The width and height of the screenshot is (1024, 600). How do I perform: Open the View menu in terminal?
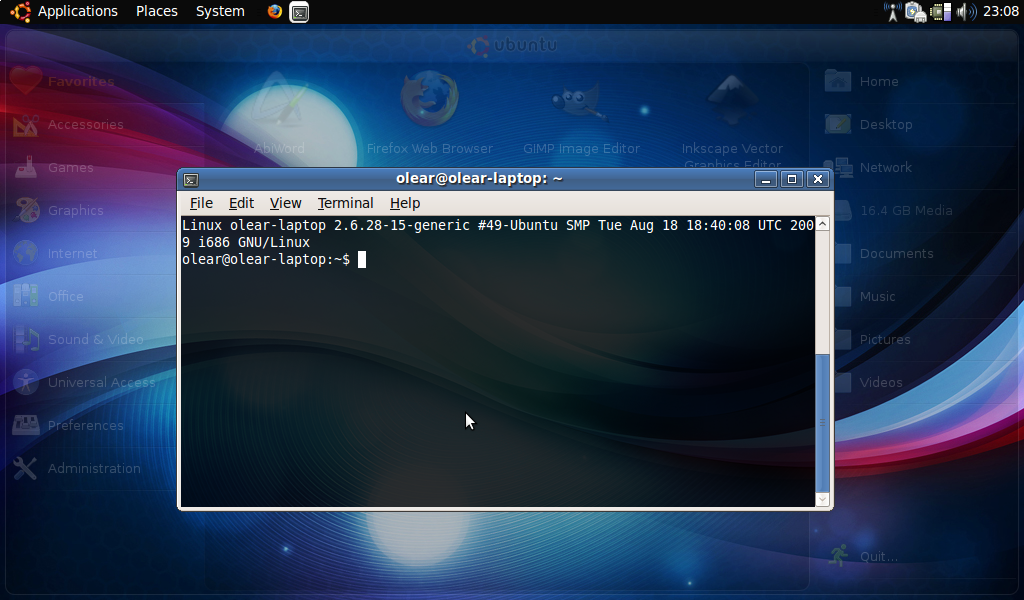[285, 203]
